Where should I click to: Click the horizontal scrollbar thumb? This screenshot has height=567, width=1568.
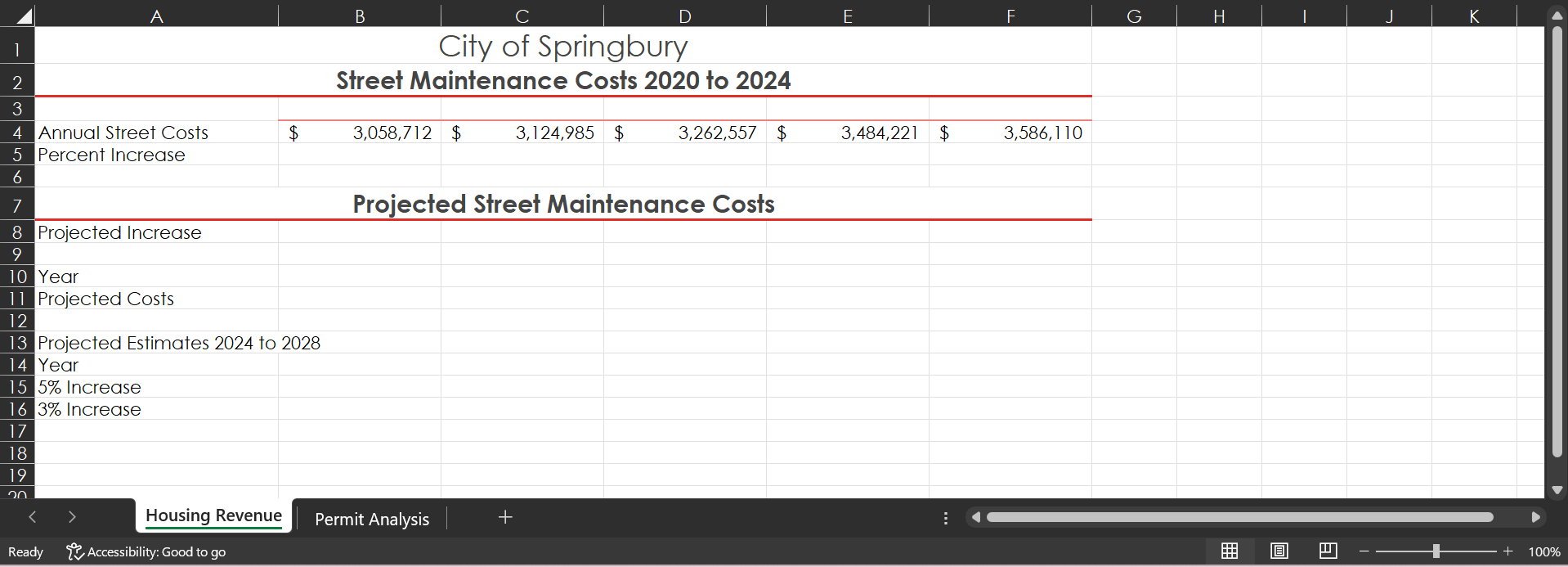click(x=1239, y=517)
